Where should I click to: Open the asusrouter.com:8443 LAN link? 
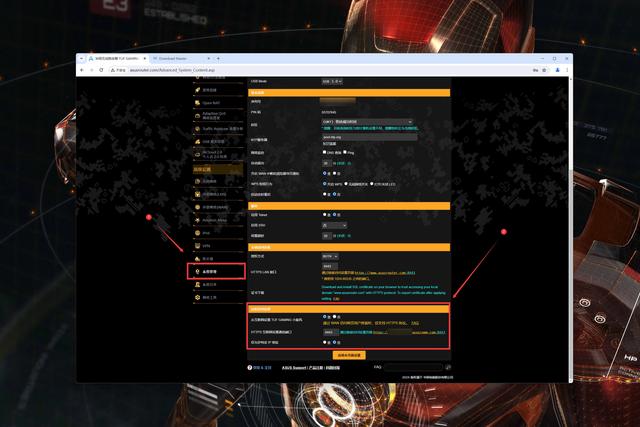[385, 273]
